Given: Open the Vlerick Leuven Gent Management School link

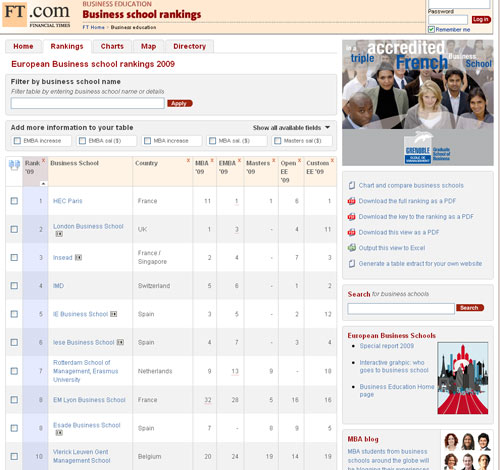Looking at the screenshot, I should (x=82, y=456).
